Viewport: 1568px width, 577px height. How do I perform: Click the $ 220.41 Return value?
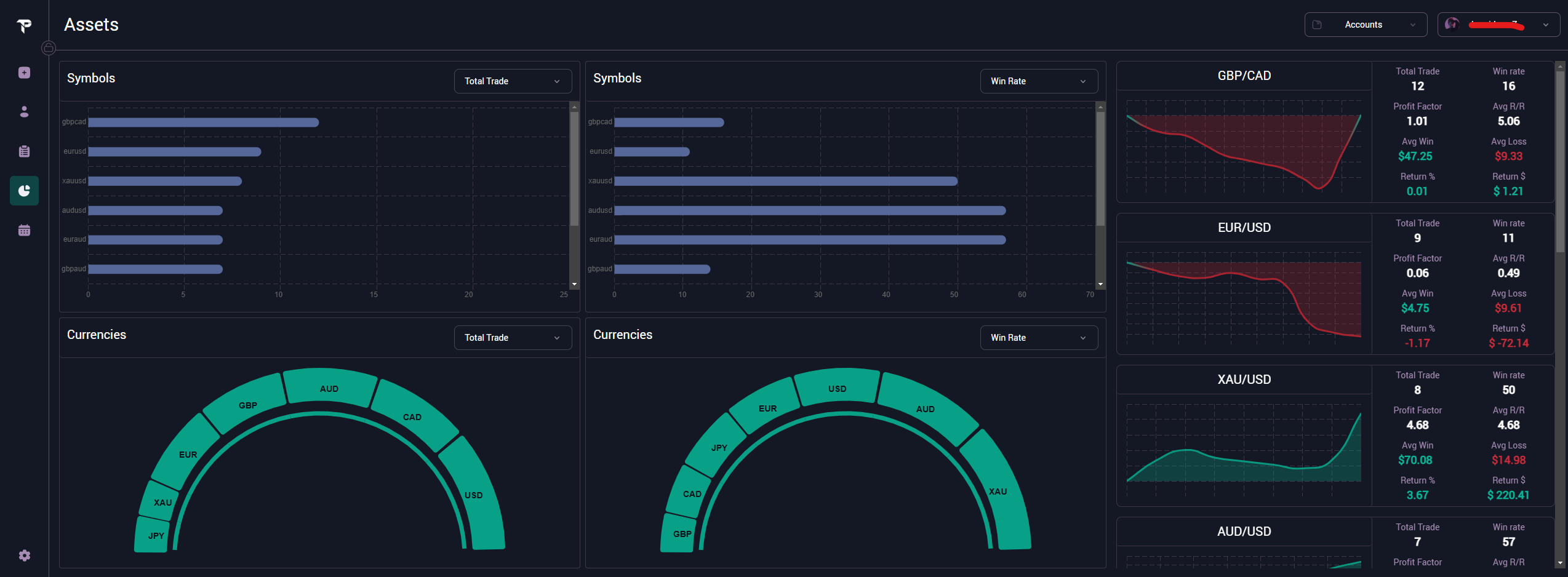tap(1508, 495)
